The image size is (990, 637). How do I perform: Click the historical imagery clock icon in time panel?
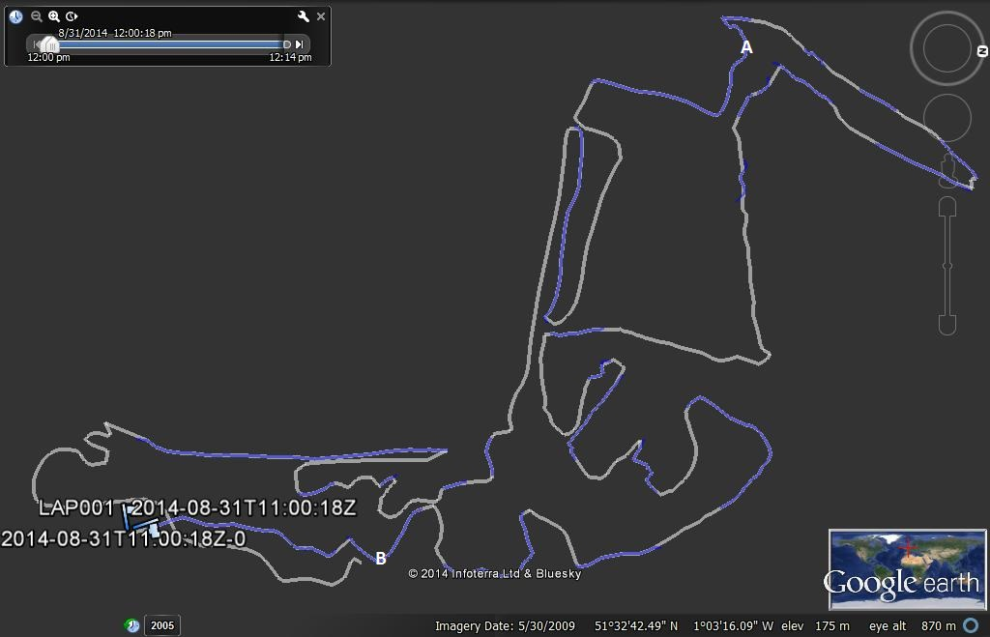pyautogui.click(x=16, y=17)
